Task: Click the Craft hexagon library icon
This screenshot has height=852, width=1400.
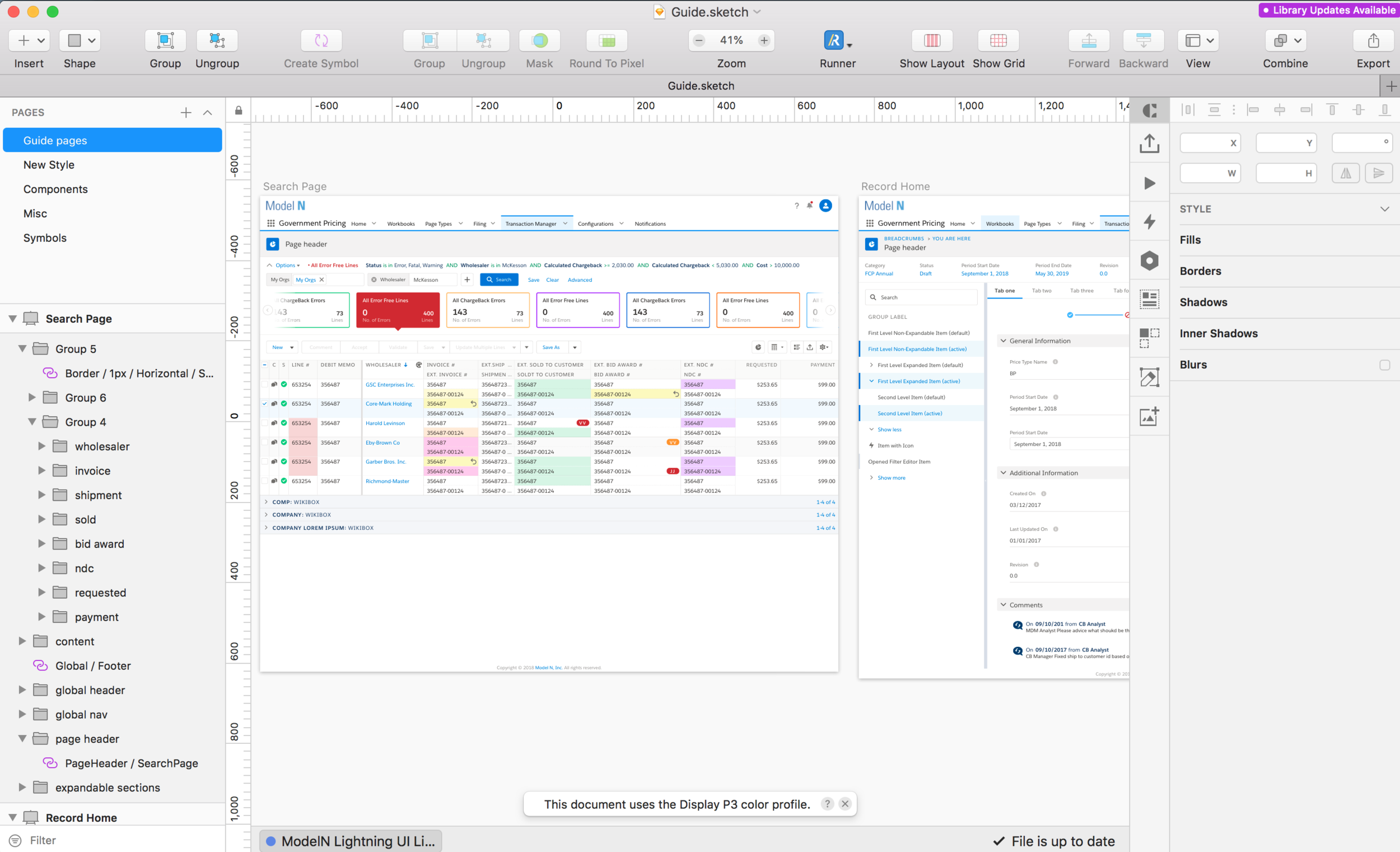Action: point(1150,261)
